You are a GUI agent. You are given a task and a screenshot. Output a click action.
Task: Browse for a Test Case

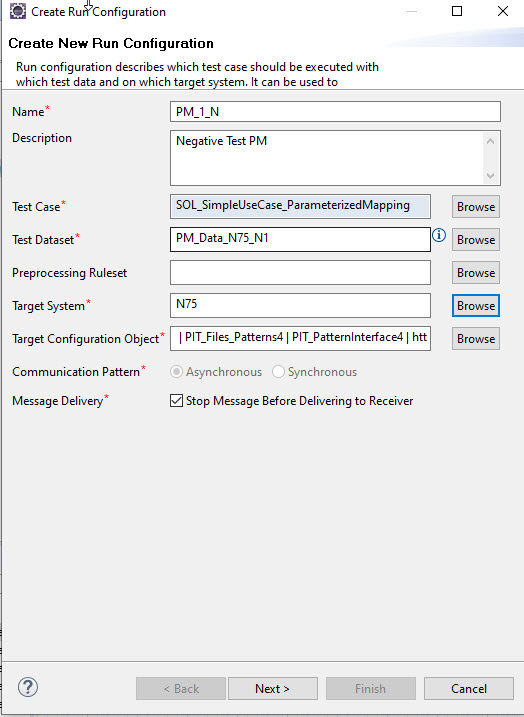[x=476, y=207]
